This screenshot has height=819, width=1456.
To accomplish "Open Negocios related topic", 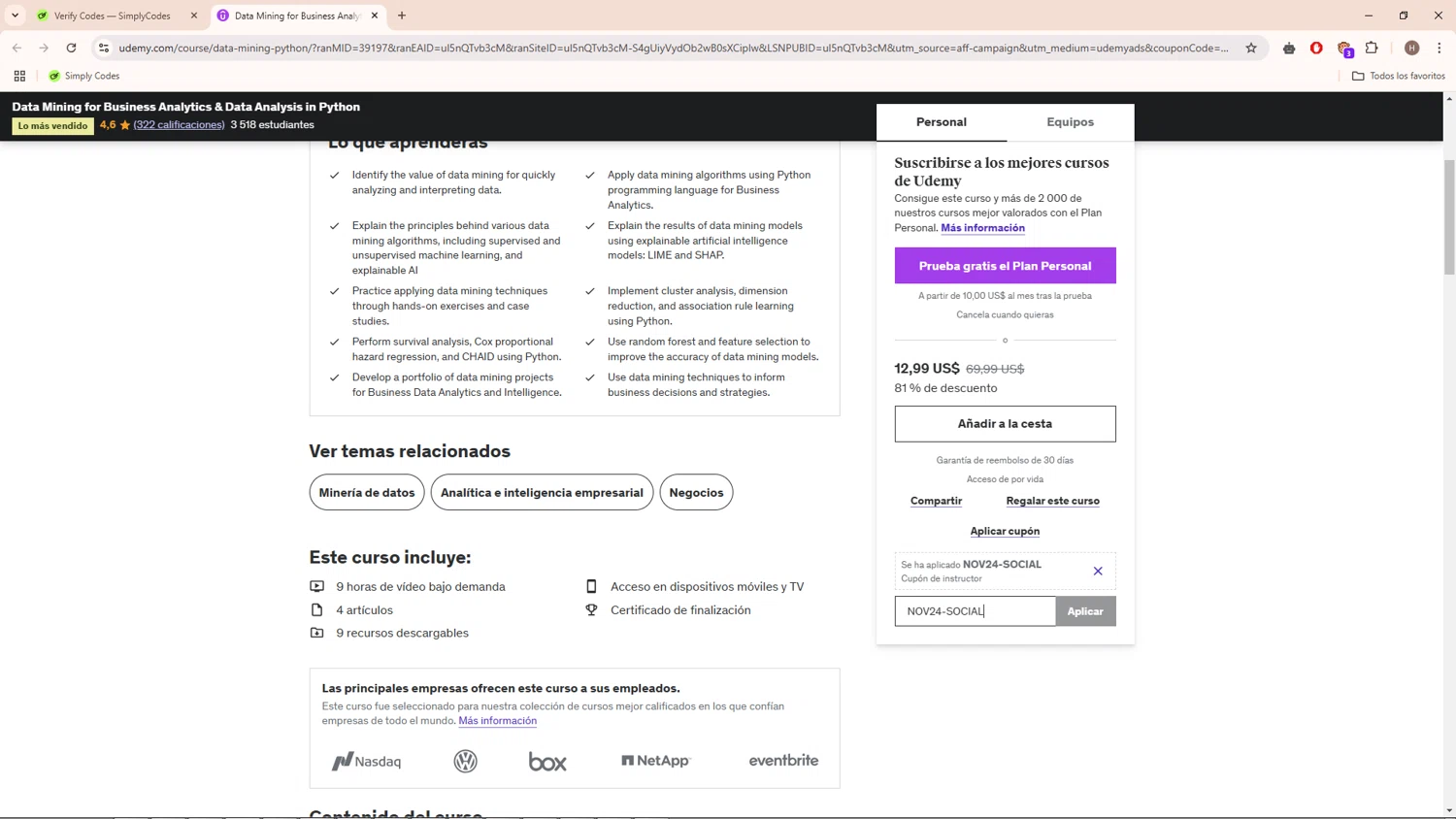I will 696,492.
